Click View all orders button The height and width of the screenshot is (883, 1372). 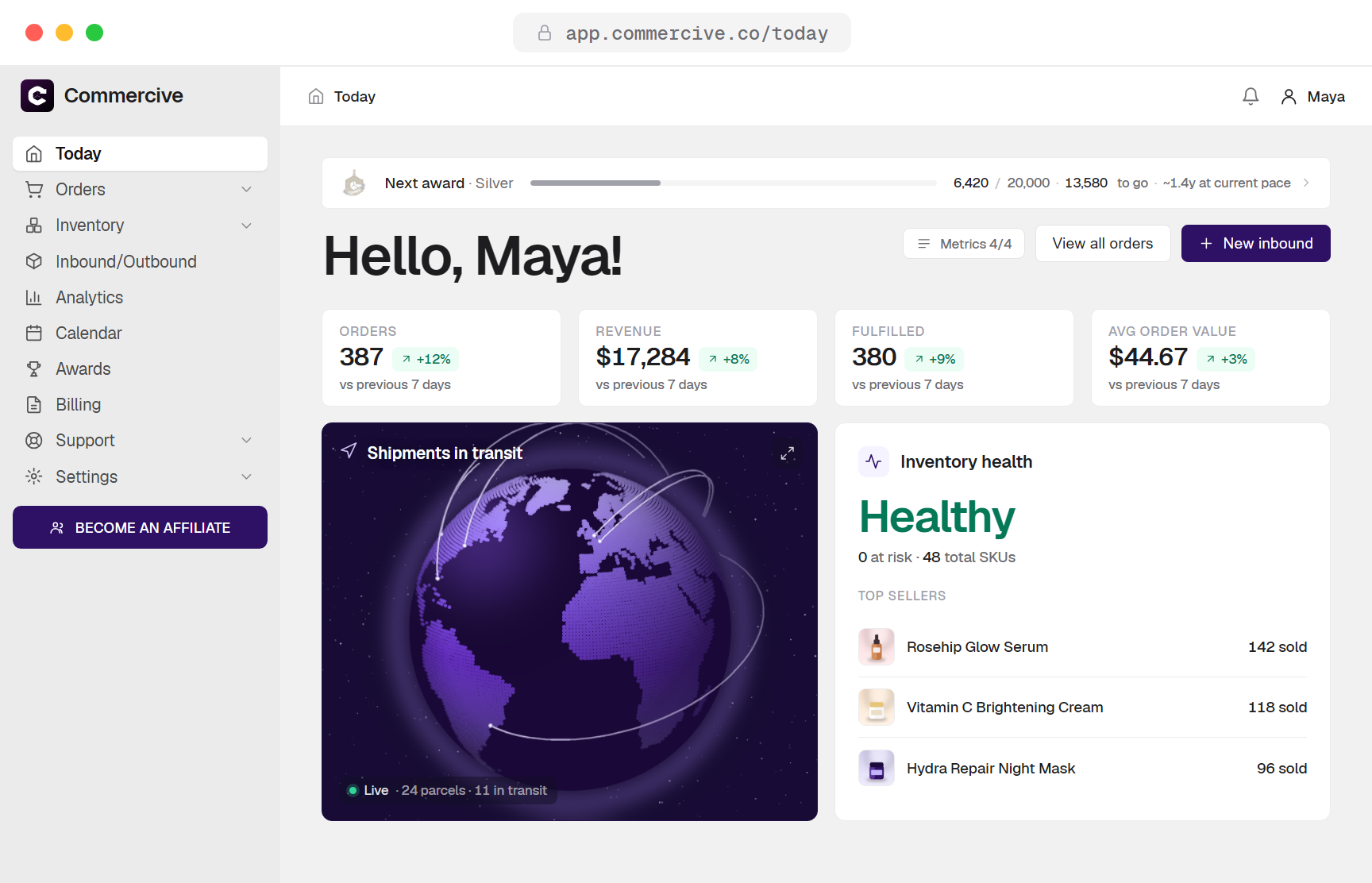coord(1103,244)
